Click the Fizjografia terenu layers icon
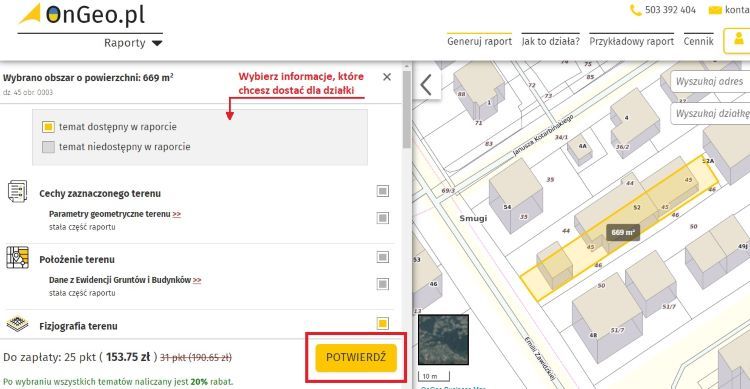 click(x=18, y=323)
